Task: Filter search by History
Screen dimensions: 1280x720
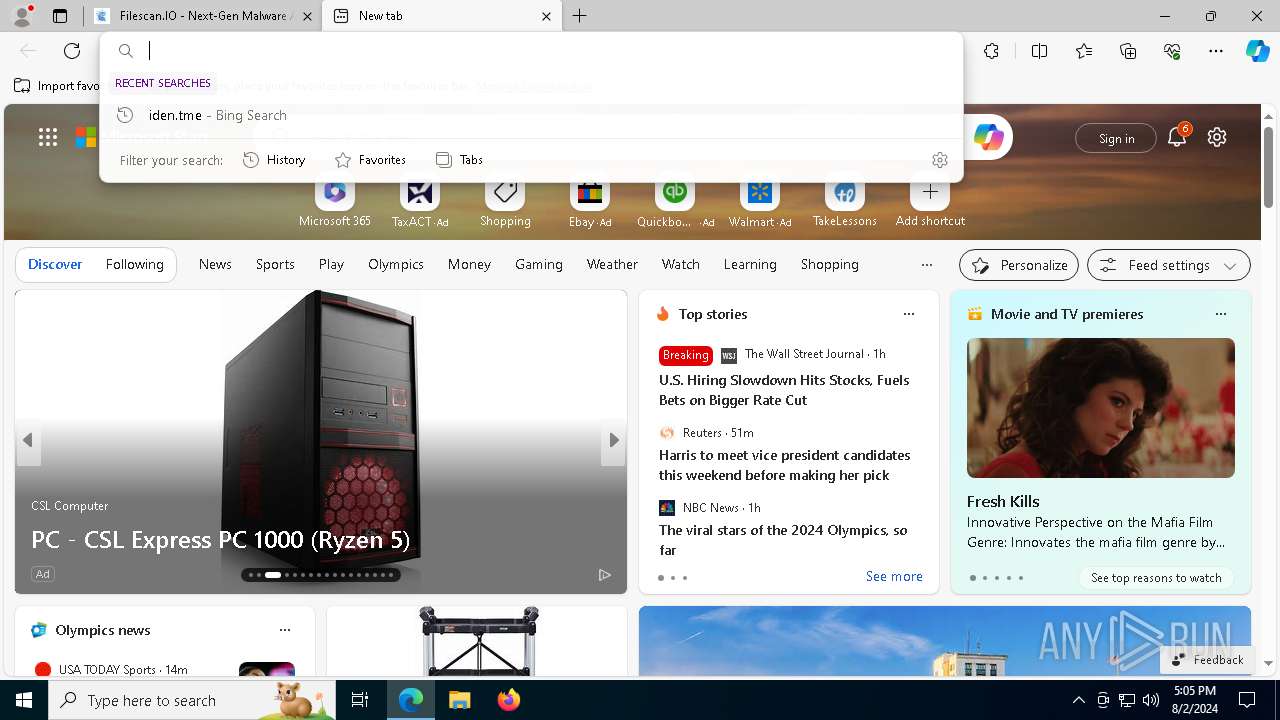Action: tap(274, 160)
